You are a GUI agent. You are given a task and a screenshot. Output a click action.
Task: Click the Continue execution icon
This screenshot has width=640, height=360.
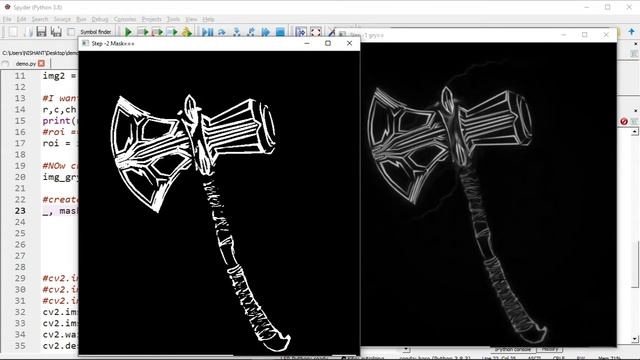[x=266, y=32]
